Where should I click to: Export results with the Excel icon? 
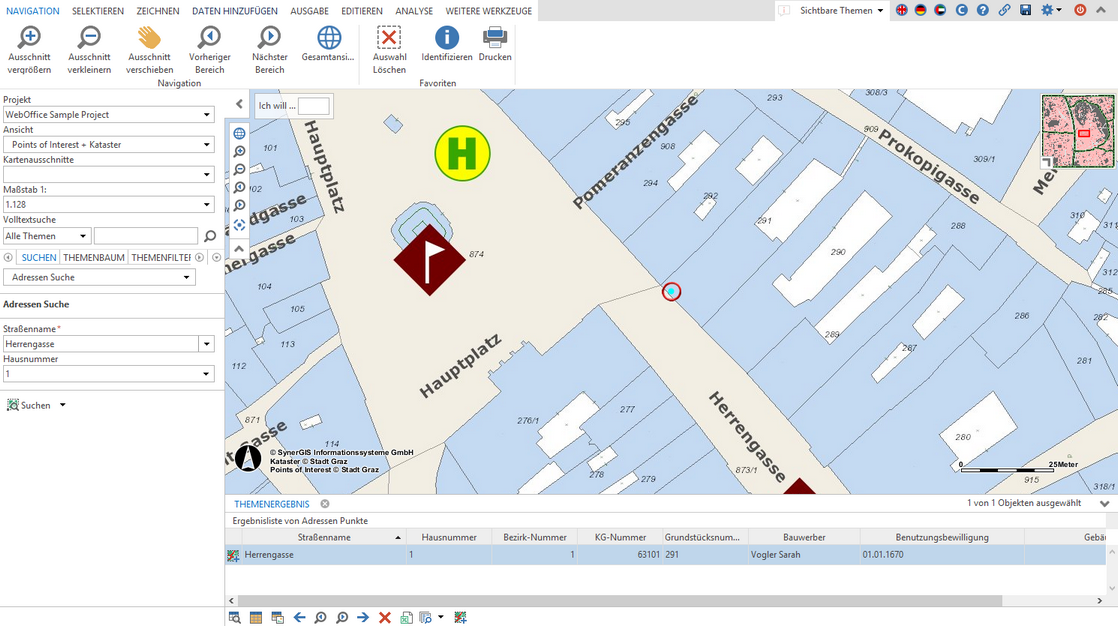click(407, 618)
